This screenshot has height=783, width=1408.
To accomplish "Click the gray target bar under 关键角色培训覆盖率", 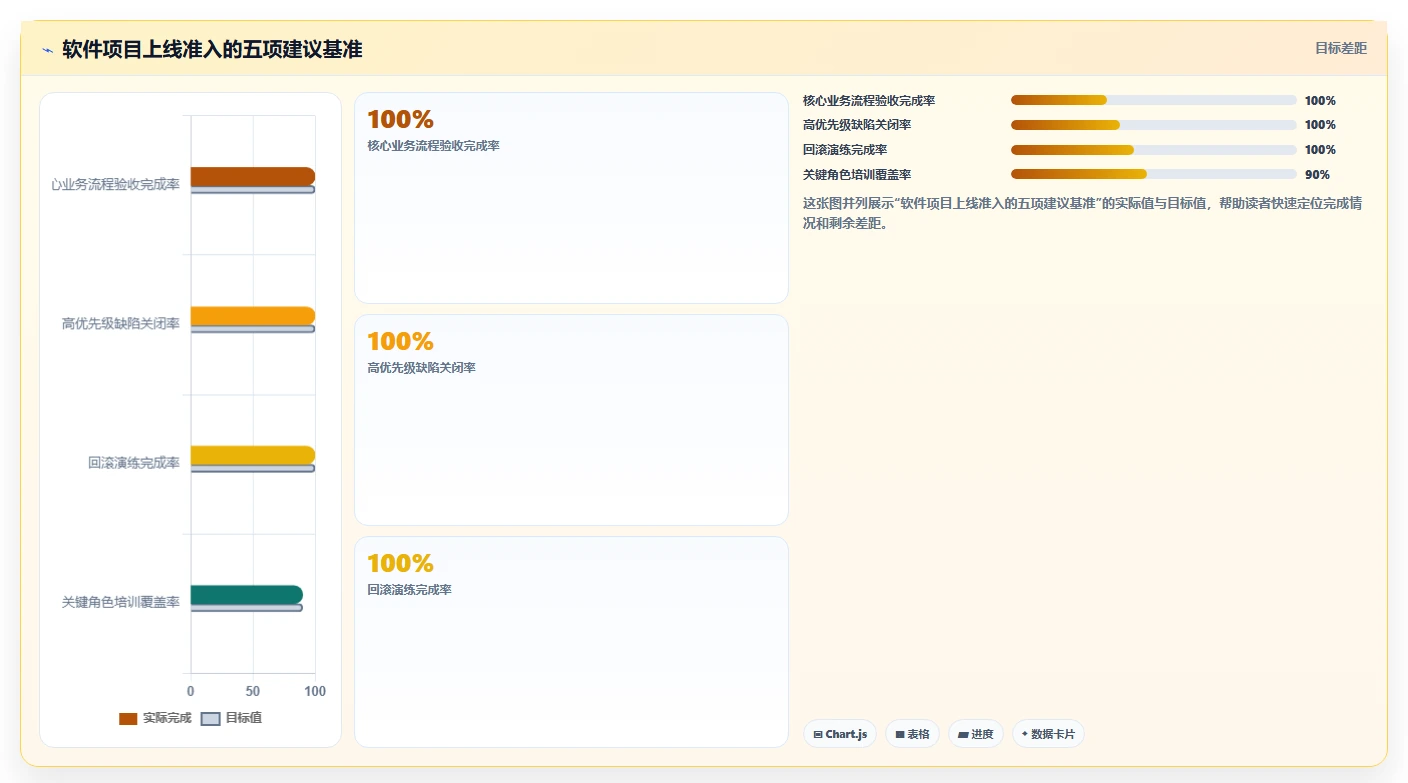I will click(x=247, y=608).
